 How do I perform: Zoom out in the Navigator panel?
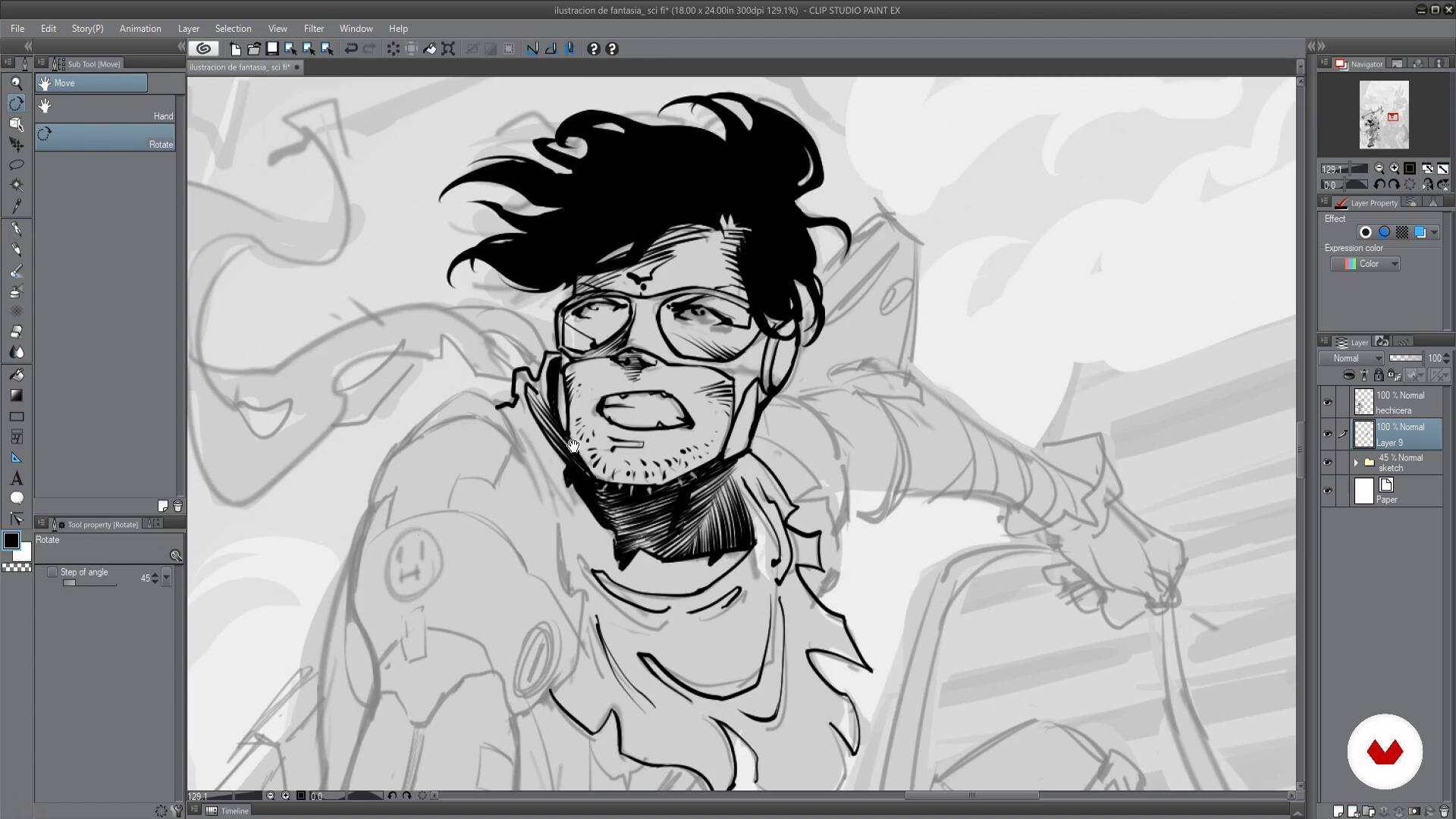1379,168
